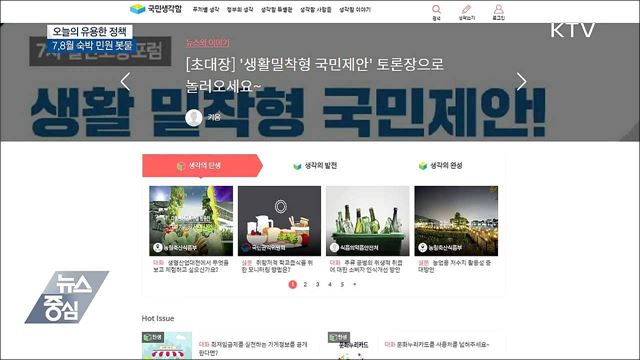Image resolution: width=640 pixels, height=360 pixels.
Task: Open the first navigation menu item
Action: click(x=206, y=9)
